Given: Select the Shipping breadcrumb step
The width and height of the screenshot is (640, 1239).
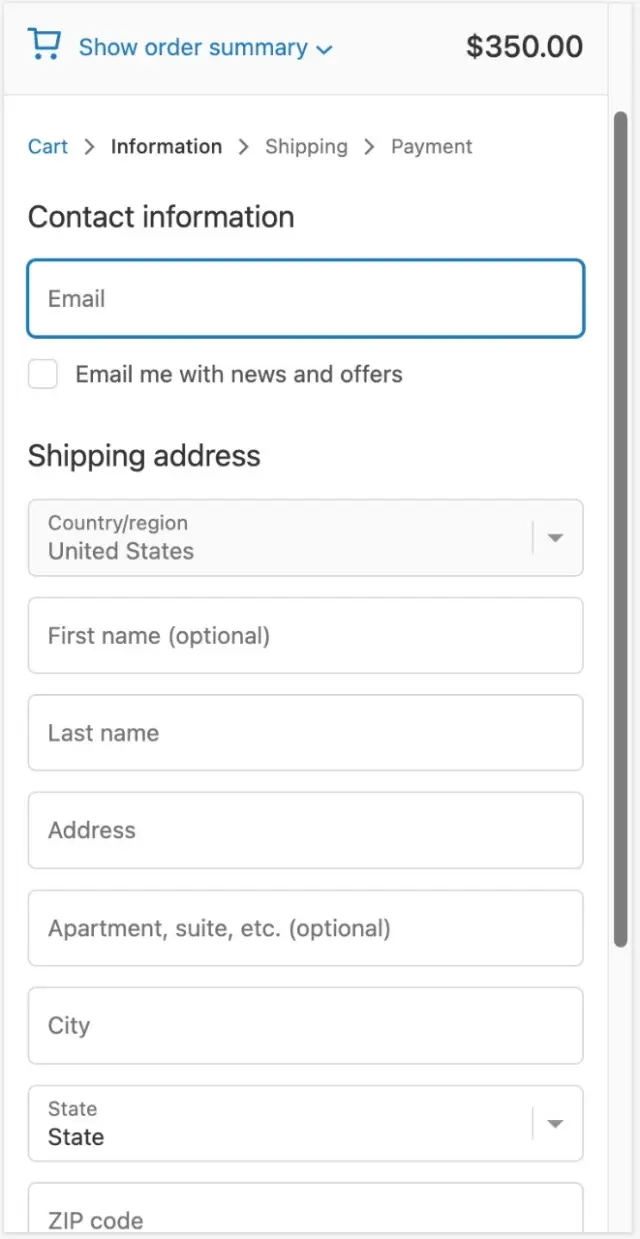Looking at the screenshot, I should (x=306, y=146).
